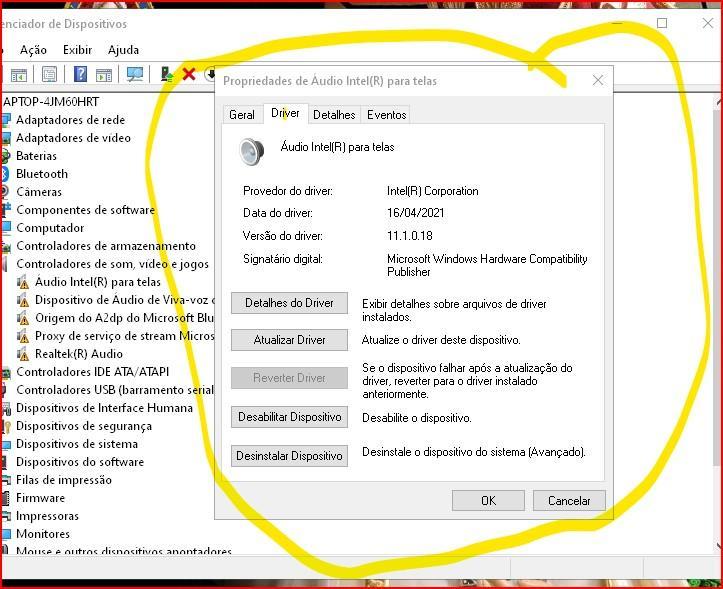Confirm the dialog with OK
The width and height of the screenshot is (723, 589).
pos(488,500)
